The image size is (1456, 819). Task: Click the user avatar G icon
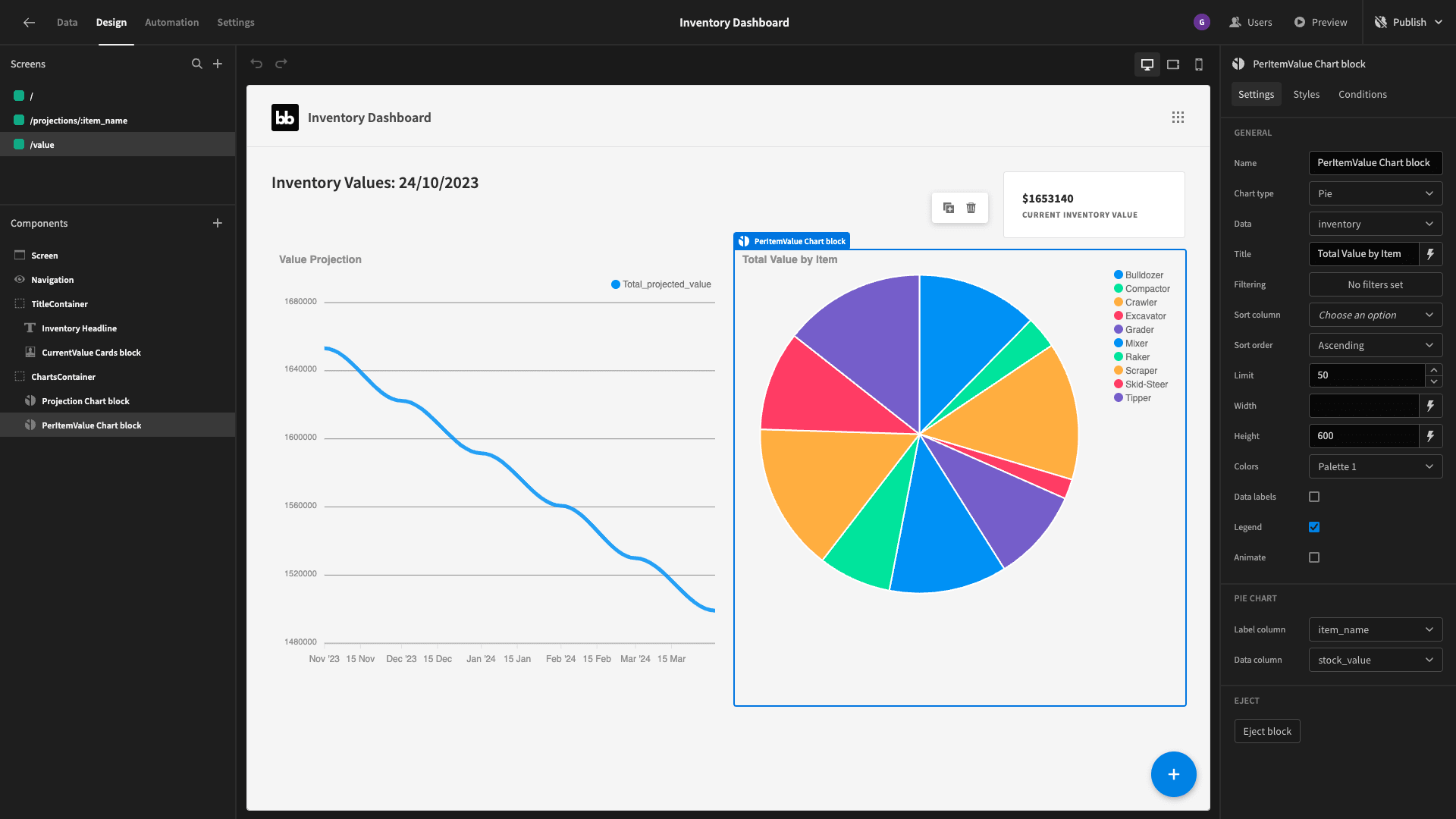point(1202,23)
